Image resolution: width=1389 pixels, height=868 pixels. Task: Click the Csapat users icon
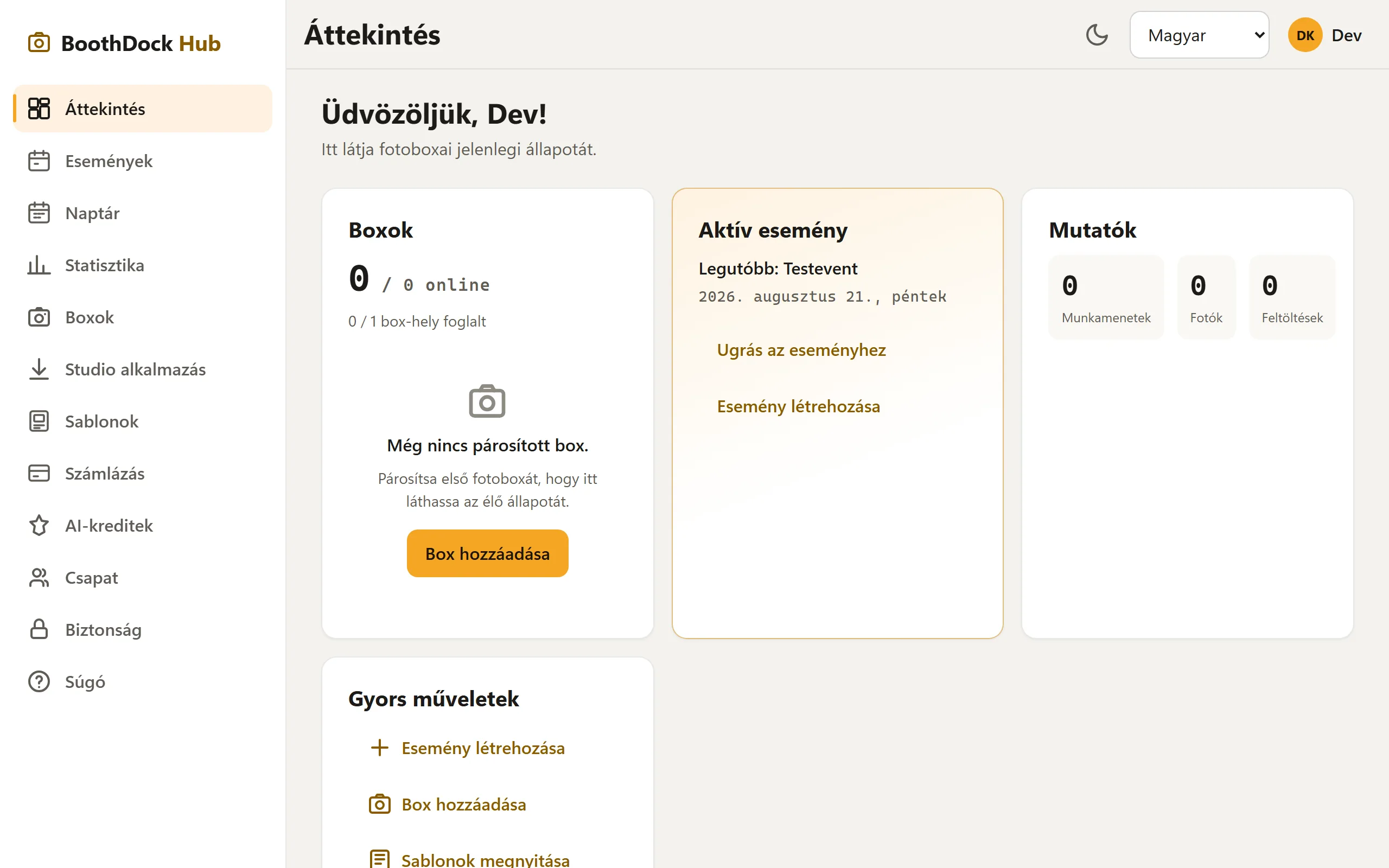39,578
